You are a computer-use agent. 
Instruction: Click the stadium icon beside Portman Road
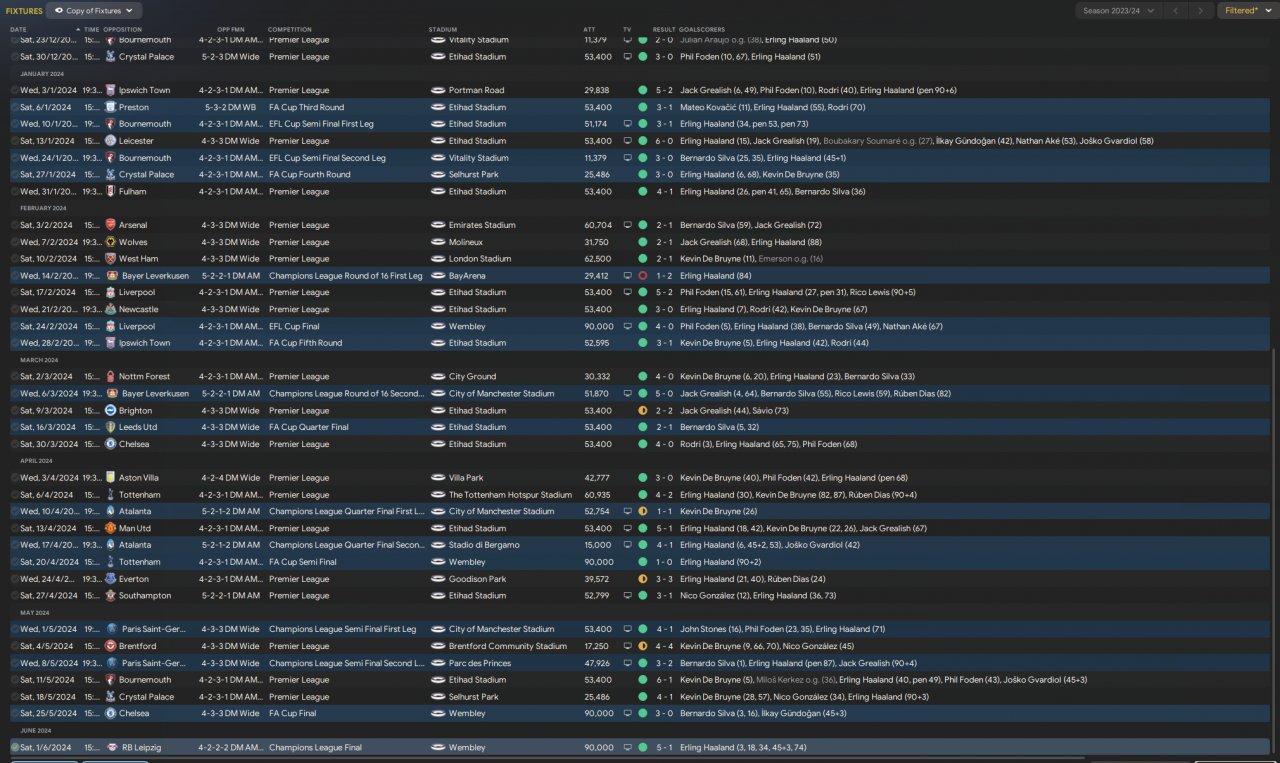[x=437, y=90]
